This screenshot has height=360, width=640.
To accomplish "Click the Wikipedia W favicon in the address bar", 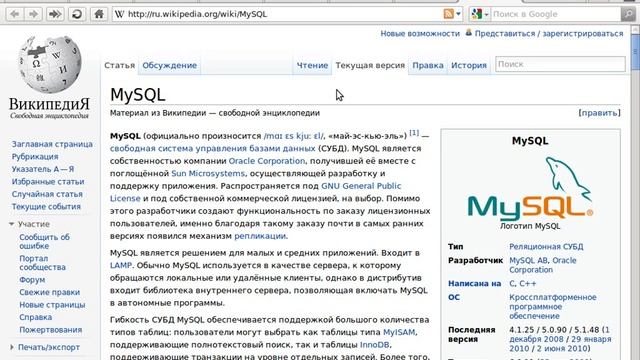I will click(x=119, y=14).
